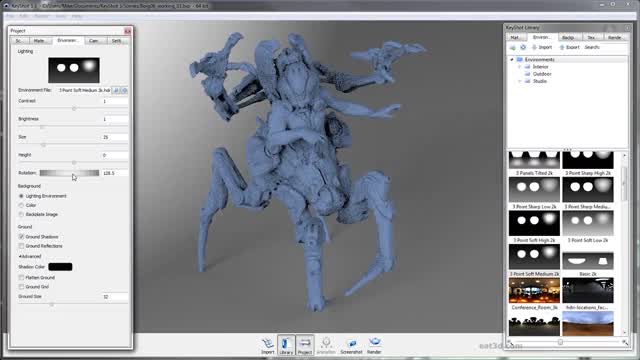Expand the Studio folder arrow
Viewport: 640px width, 360px height.
(x=520, y=81)
